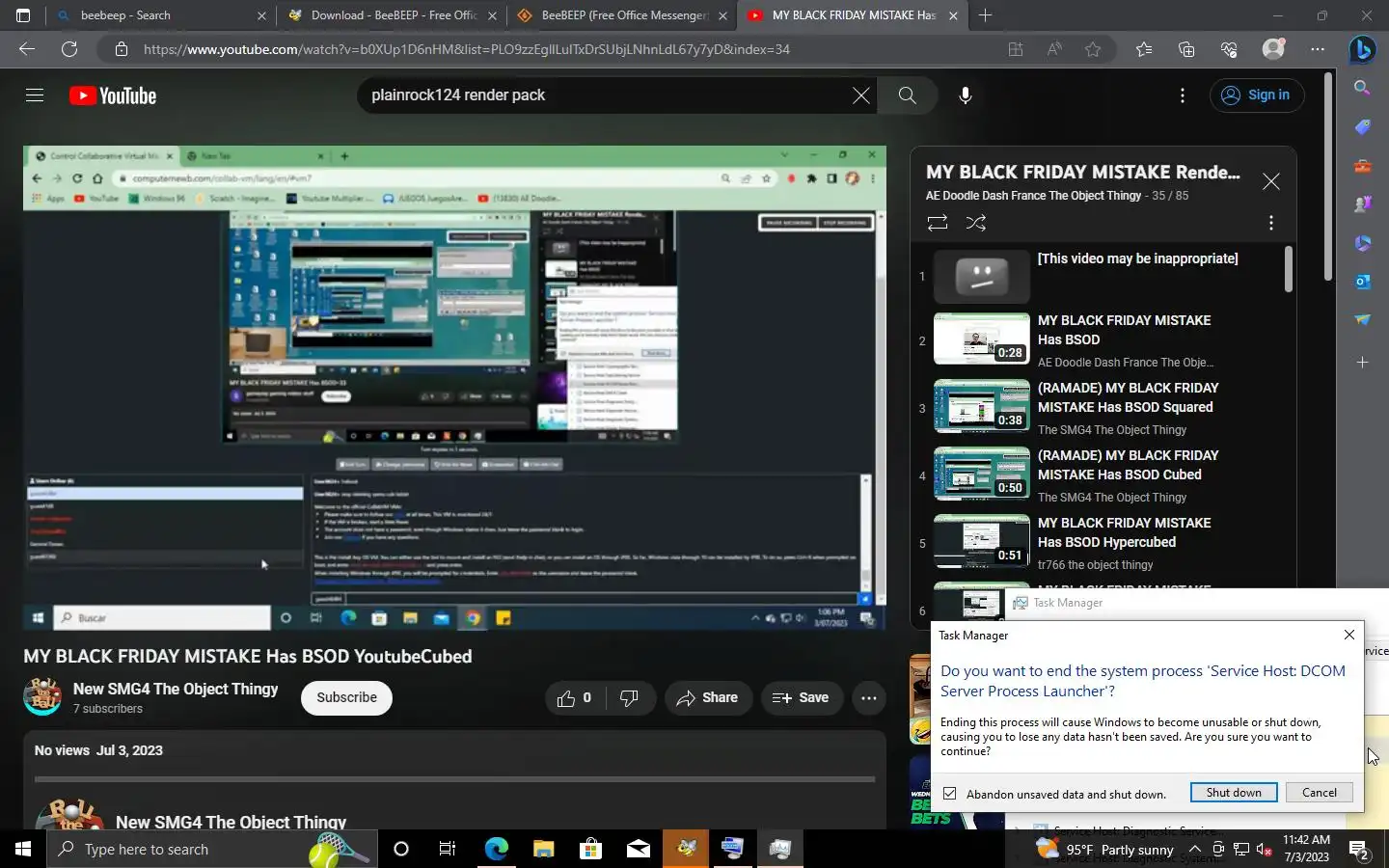The image size is (1389, 868).
Task: Go to the YouTube home logo
Action: tap(113, 95)
